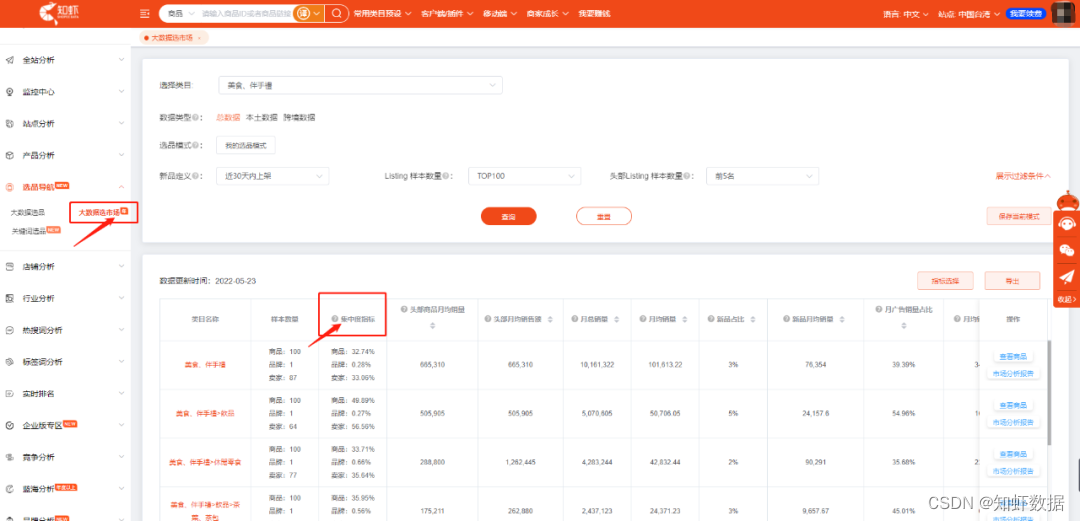Click the 导出 export button
The image size is (1080, 521).
[1012, 280]
